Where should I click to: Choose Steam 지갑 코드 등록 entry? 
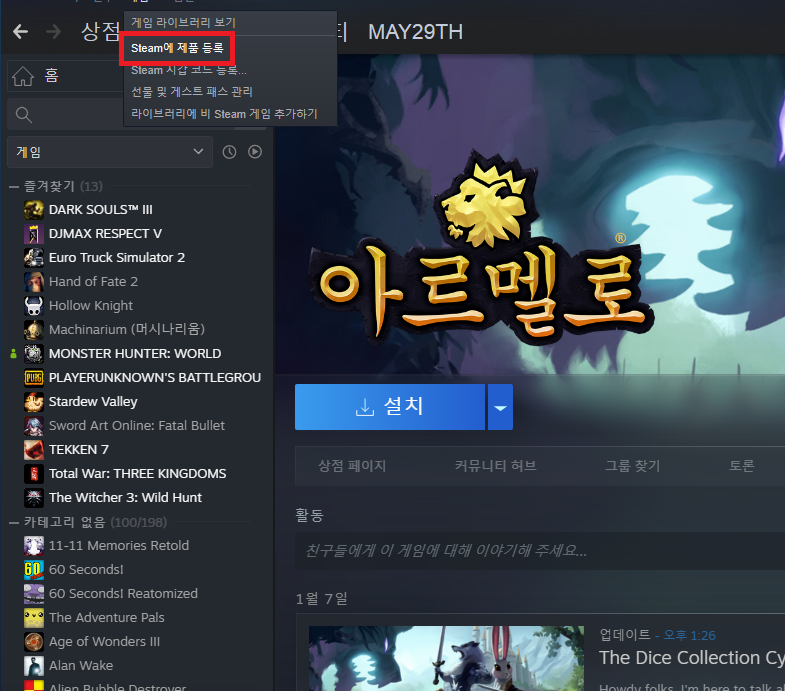click(189, 70)
